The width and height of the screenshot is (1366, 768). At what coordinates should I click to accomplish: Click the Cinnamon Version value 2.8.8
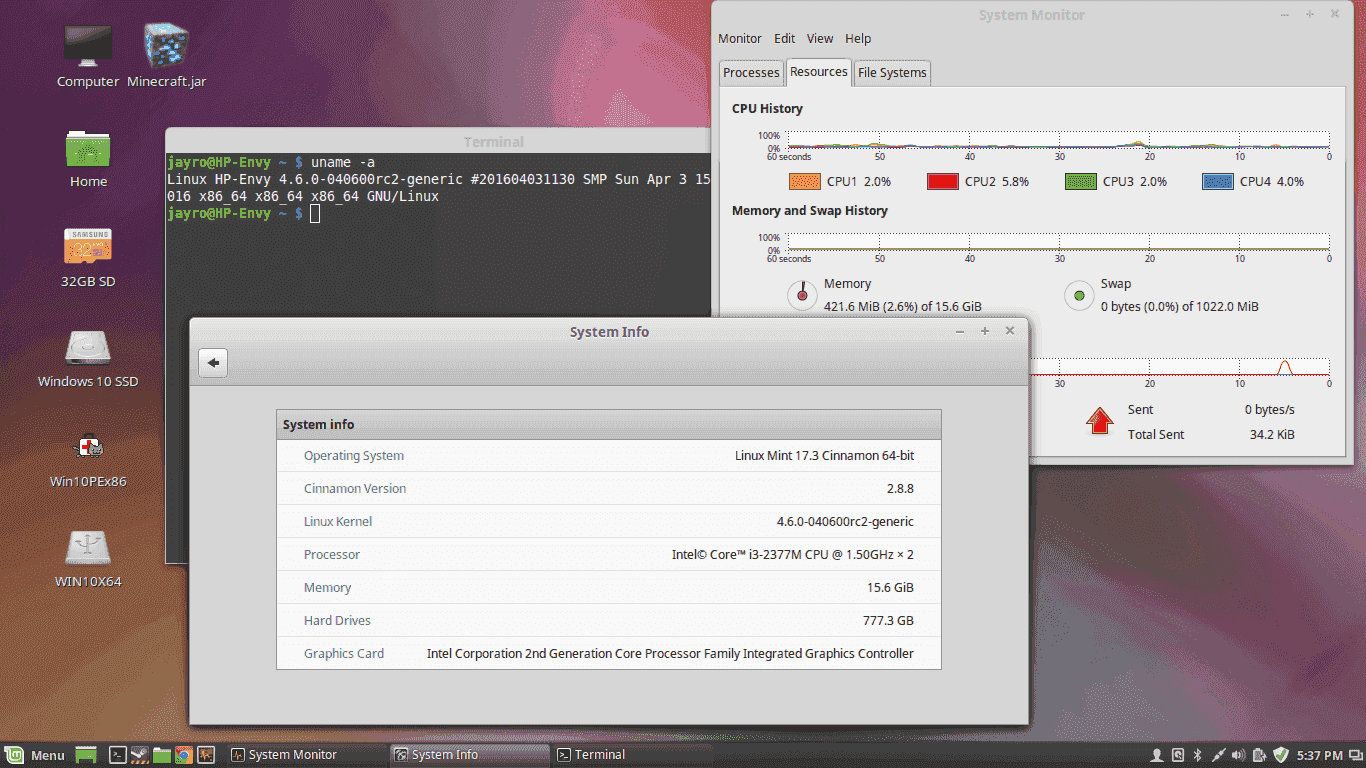pyautogui.click(x=898, y=489)
